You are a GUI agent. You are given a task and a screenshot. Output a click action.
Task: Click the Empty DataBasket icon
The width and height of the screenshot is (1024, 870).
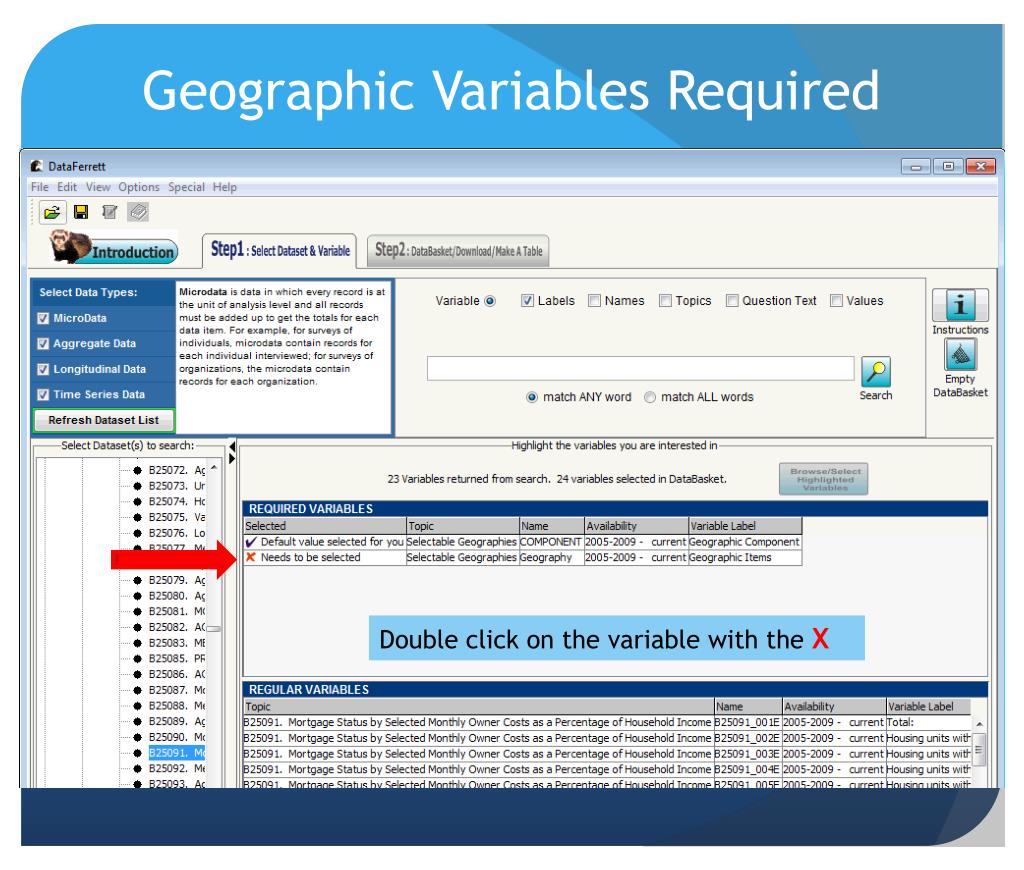pos(960,356)
